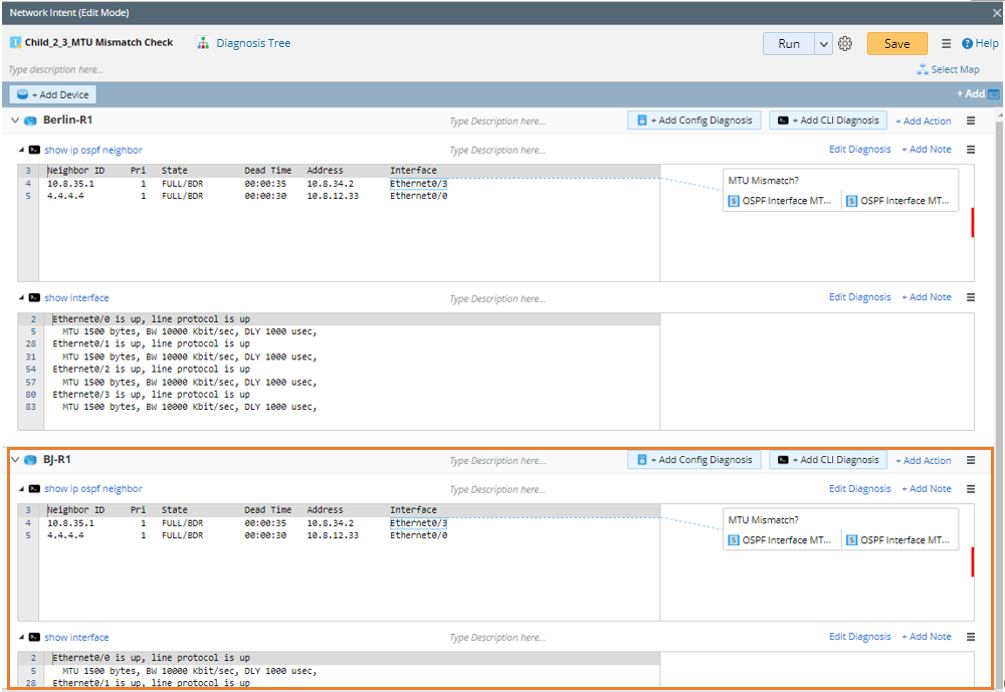
Task: Open the BJ-R1 section menu icon
Action: click(x=971, y=460)
